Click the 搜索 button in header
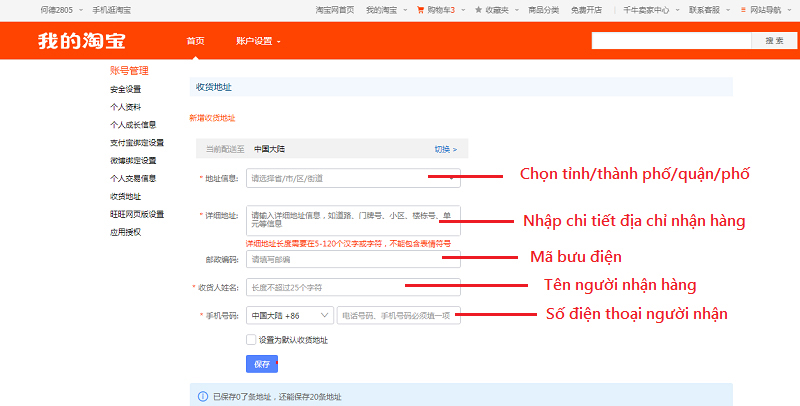 click(774, 41)
